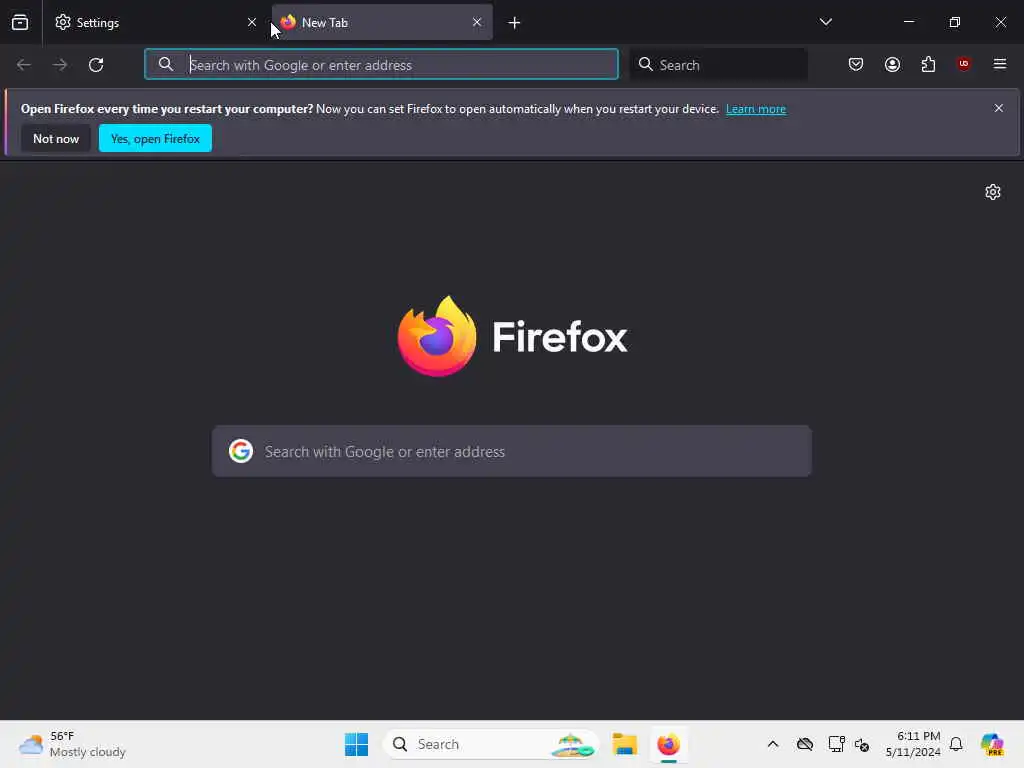This screenshot has width=1024, height=768.
Task: Switch to the Settings tab
Action: pyautogui.click(x=156, y=22)
